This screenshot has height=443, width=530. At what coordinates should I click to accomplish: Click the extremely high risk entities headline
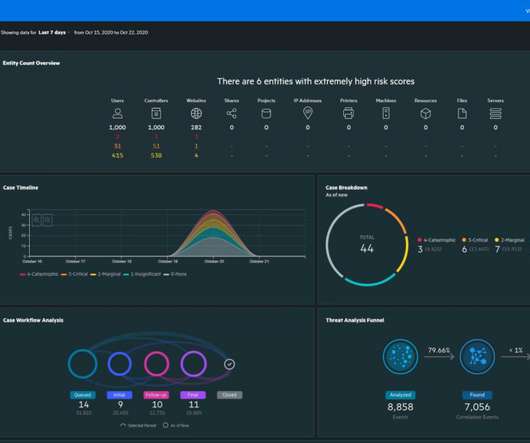pyautogui.click(x=316, y=81)
